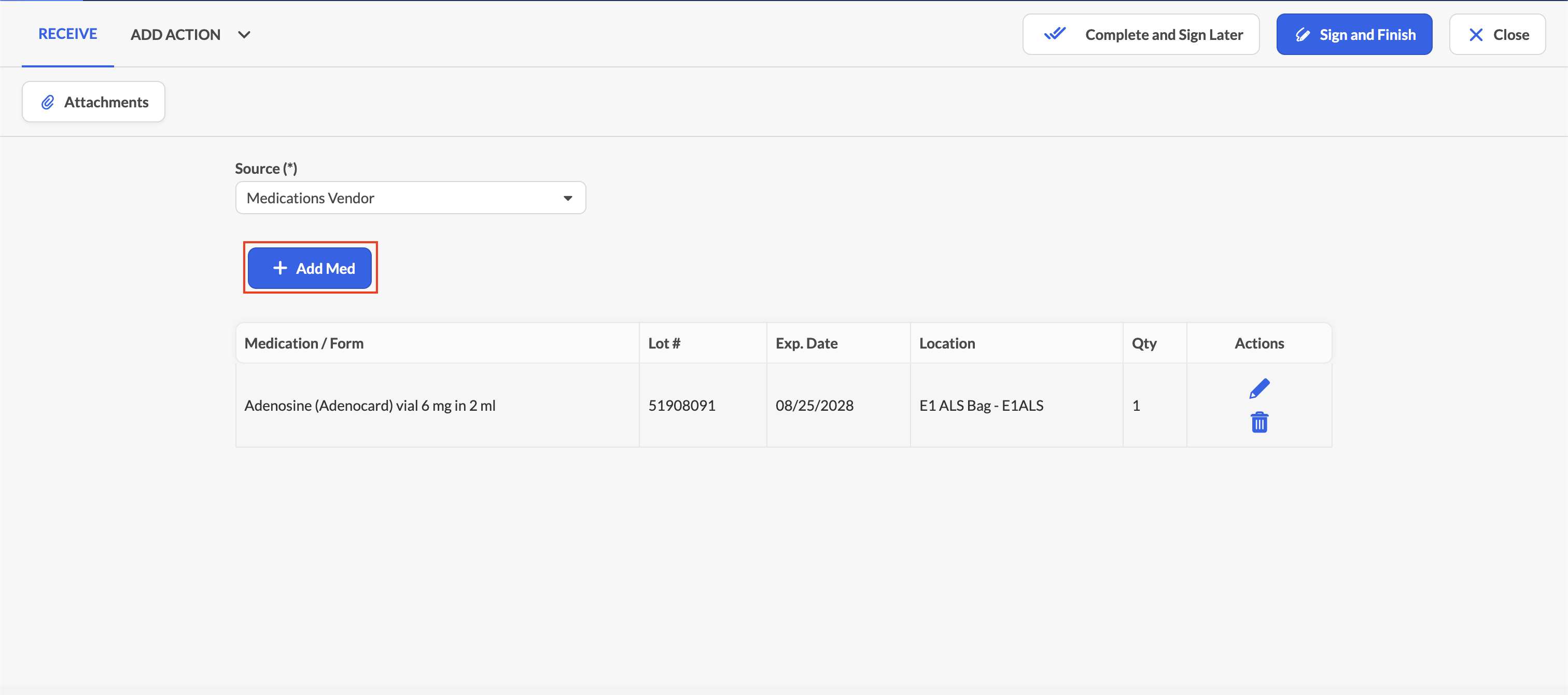Open the RECEIVE tab
1568x695 pixels.
[67, 34]
